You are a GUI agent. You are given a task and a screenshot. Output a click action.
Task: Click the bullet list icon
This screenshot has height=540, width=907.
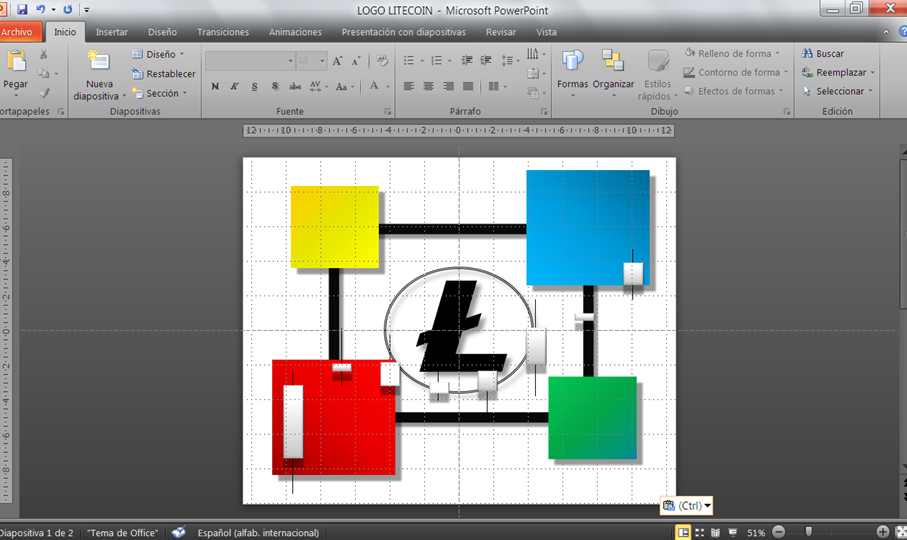click(408, 60)
